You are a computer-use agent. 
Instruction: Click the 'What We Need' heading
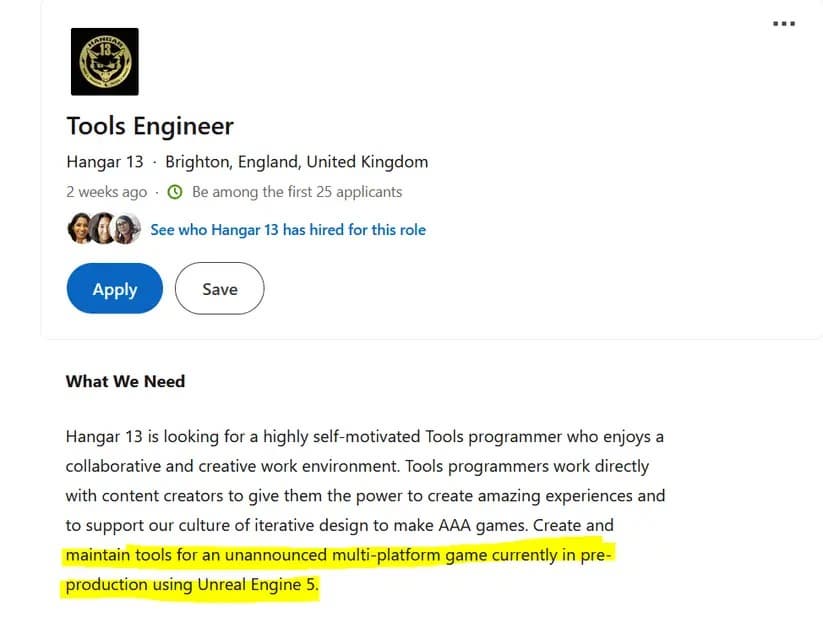pos(125,381)
